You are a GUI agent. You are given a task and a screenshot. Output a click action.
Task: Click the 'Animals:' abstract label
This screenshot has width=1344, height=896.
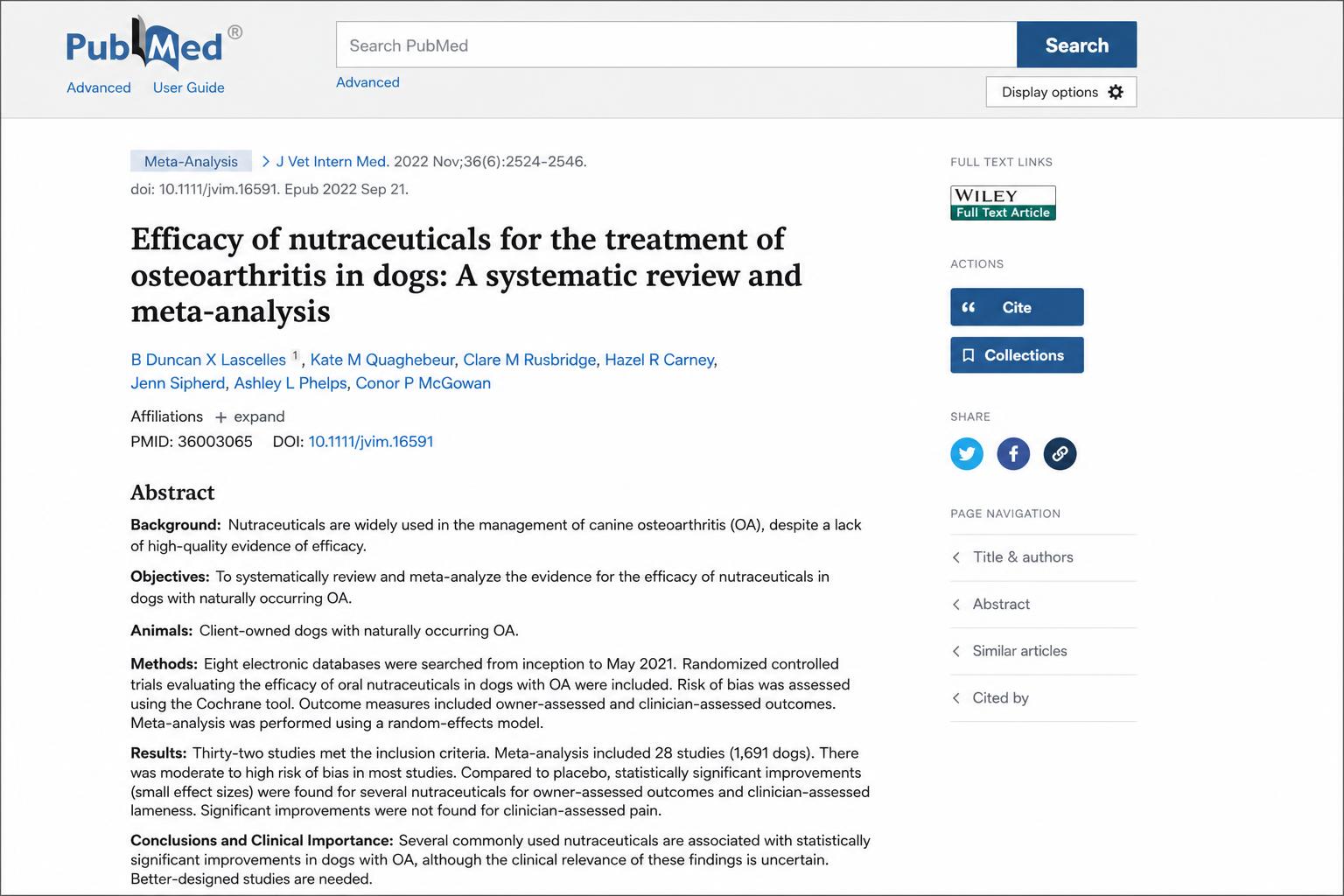click(161, 631)
